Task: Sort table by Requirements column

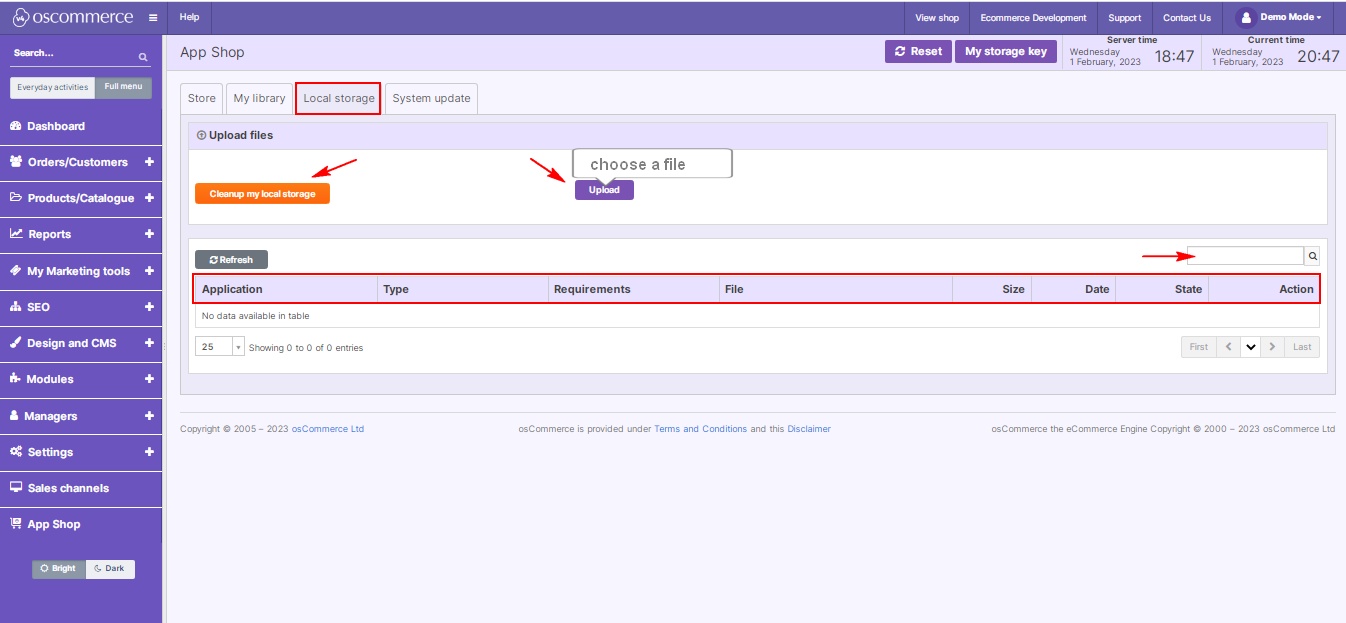Action: tap(634, 289)
